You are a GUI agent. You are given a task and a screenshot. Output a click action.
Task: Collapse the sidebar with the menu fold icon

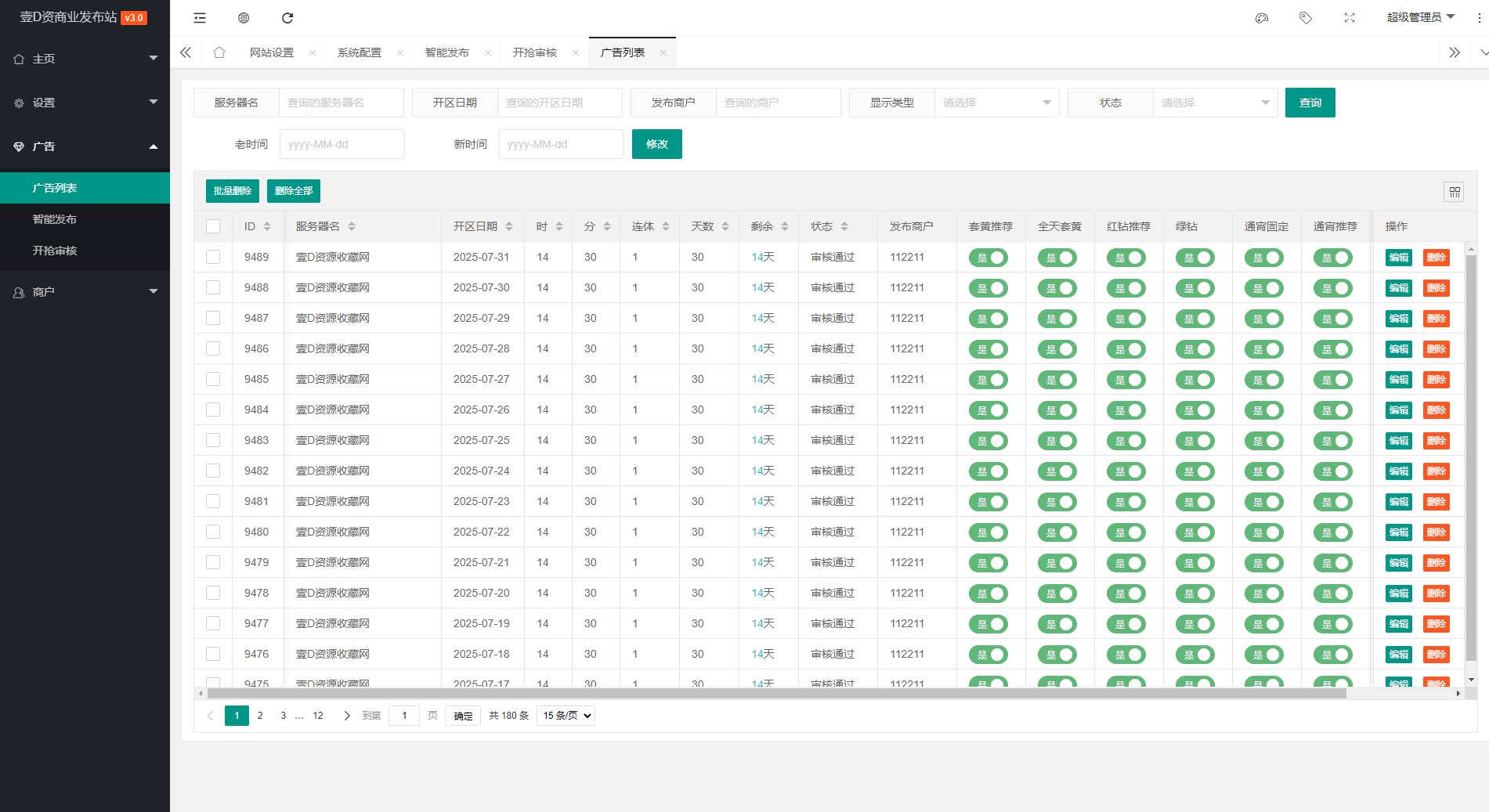[200, 17]
